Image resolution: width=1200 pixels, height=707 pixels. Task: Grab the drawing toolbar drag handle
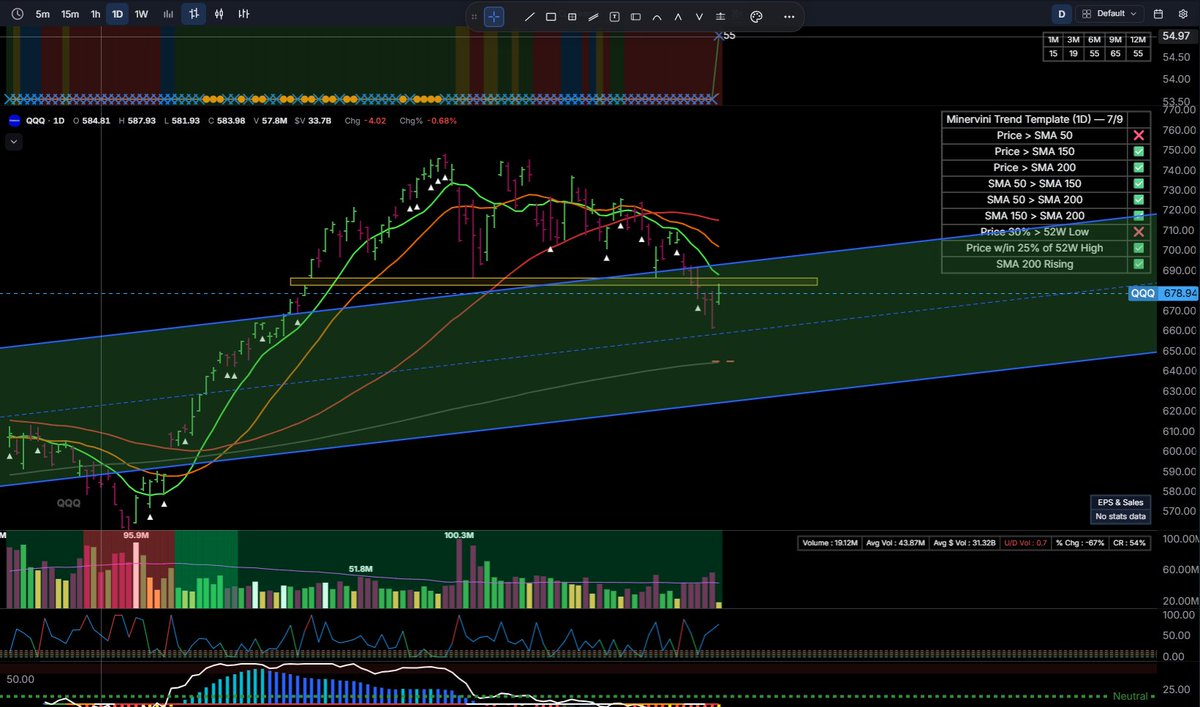point(473,16)
